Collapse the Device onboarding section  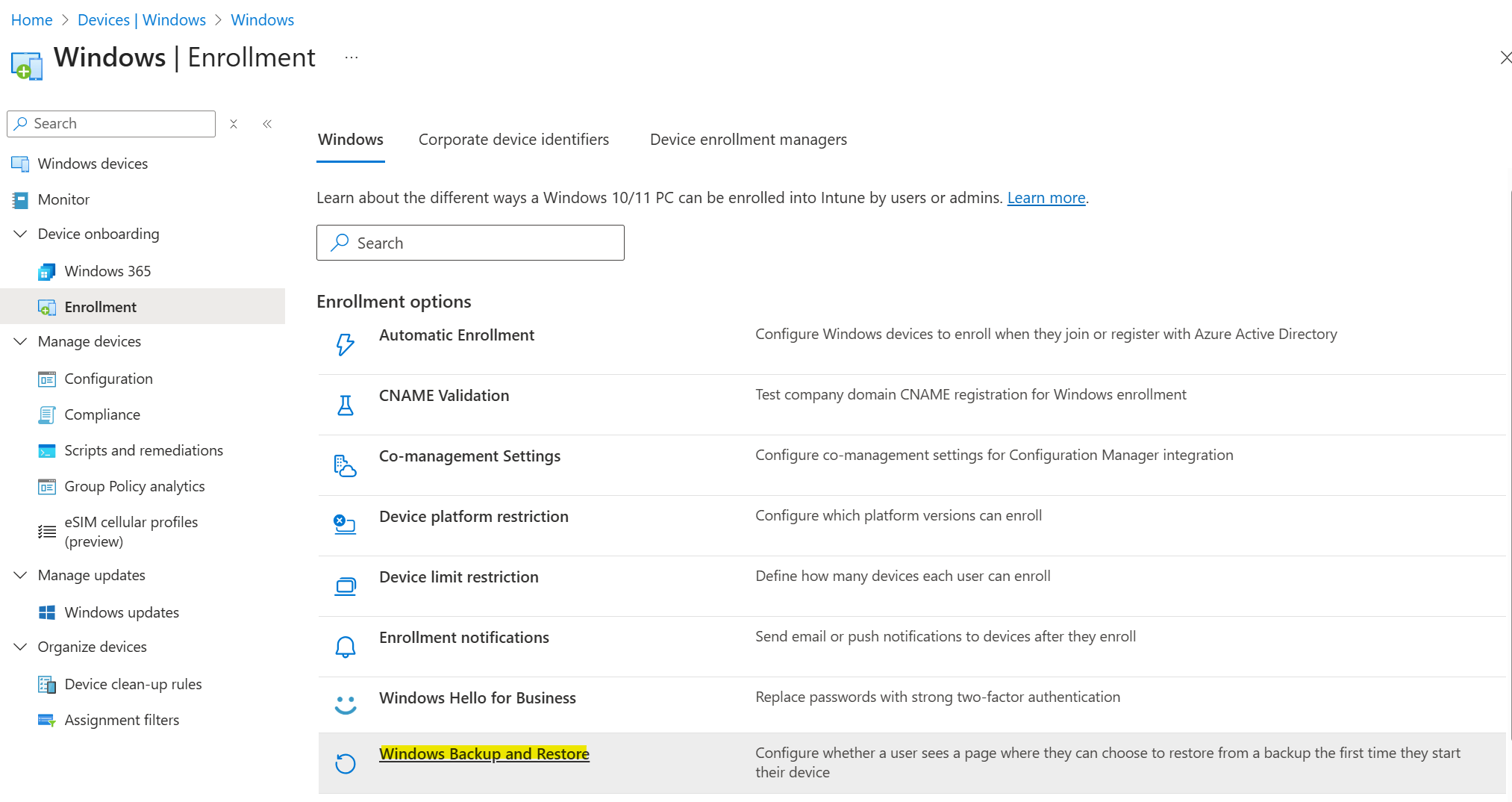click(x=20, y=234)
